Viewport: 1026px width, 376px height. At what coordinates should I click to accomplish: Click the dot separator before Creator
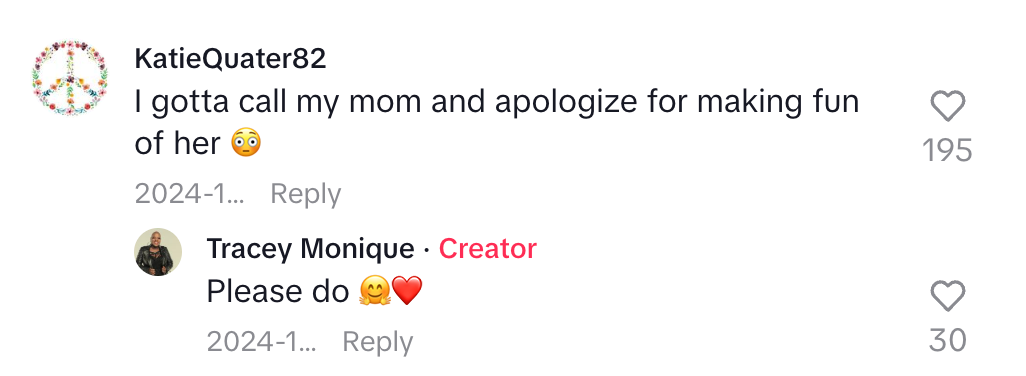click(x=427, y=249)
